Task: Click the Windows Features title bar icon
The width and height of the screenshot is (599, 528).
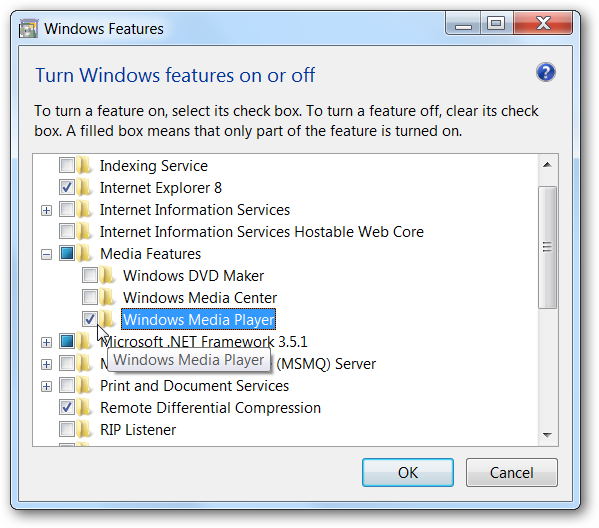Action: point(28,29)
